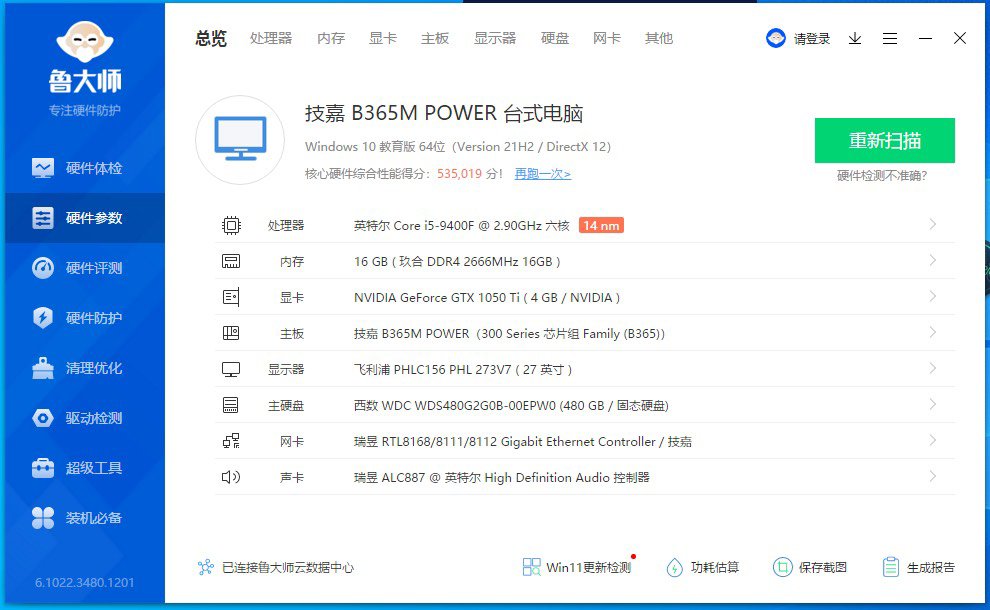Switch to the 主板 tab
Image resolution: width=990 pixels, height=610 pixels.
435,39
